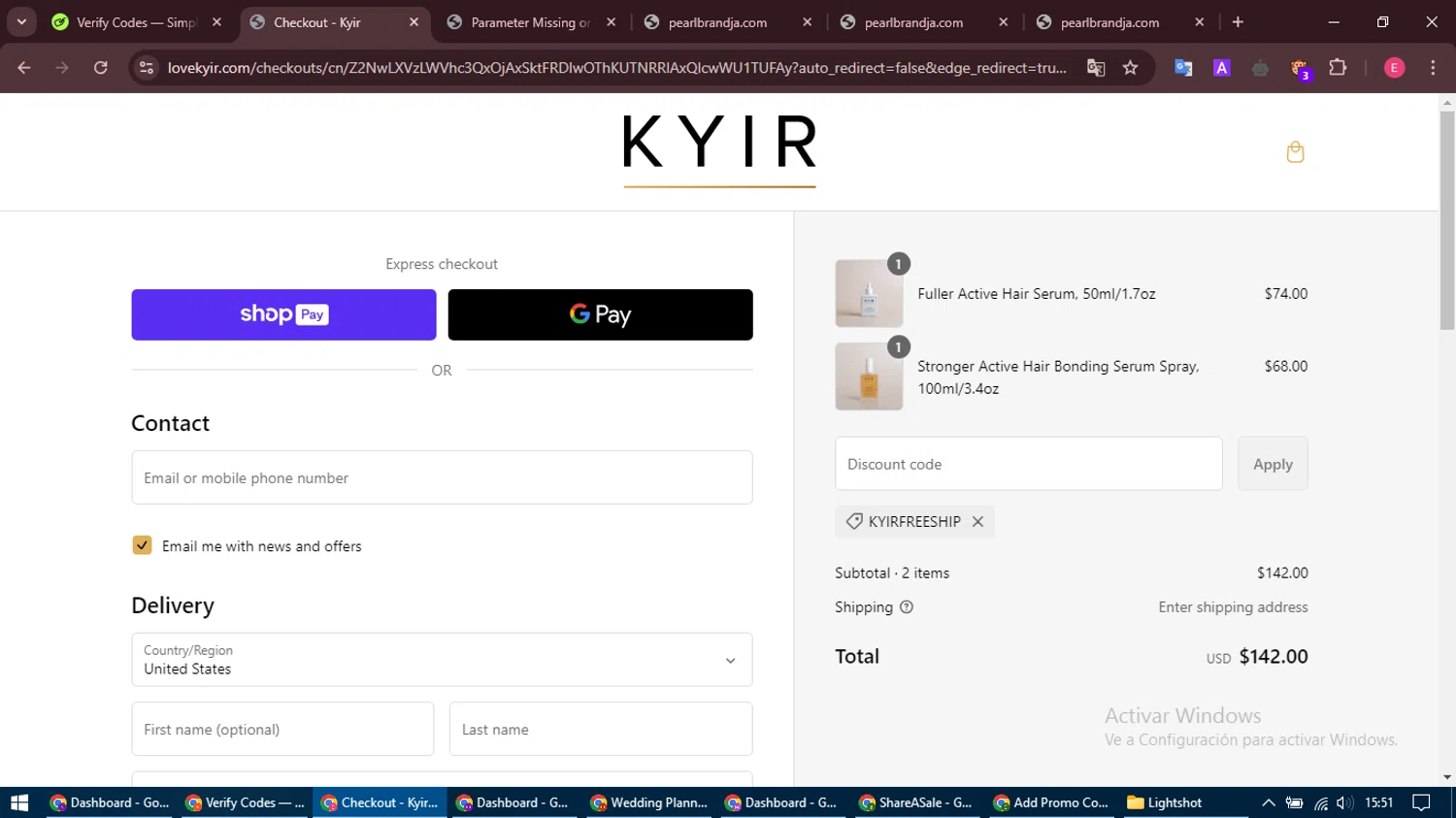
Task: Show hidden system tray icons
Action: (x=1269, y=802)
